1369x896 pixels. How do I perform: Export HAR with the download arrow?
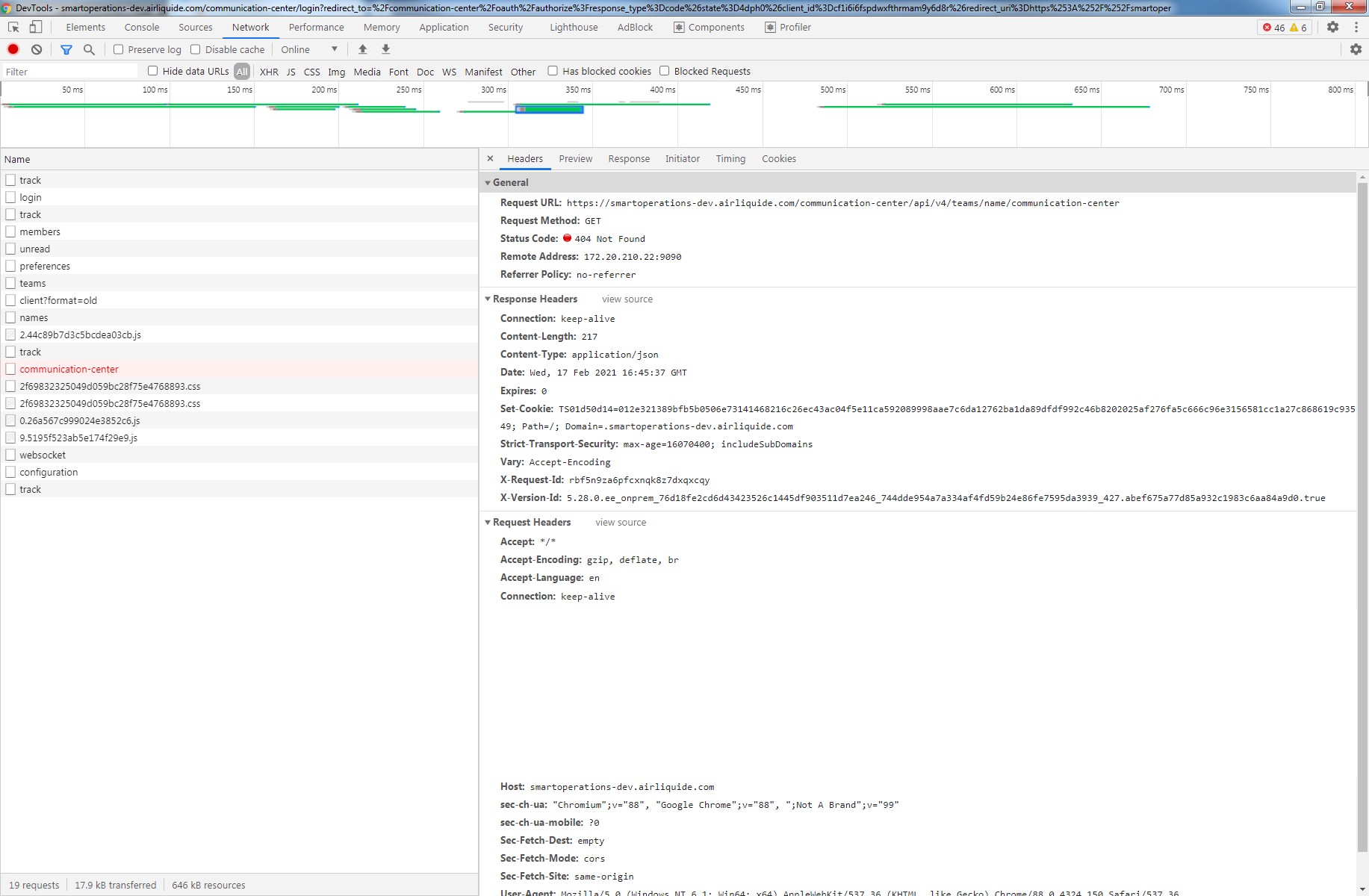point(386,49)
